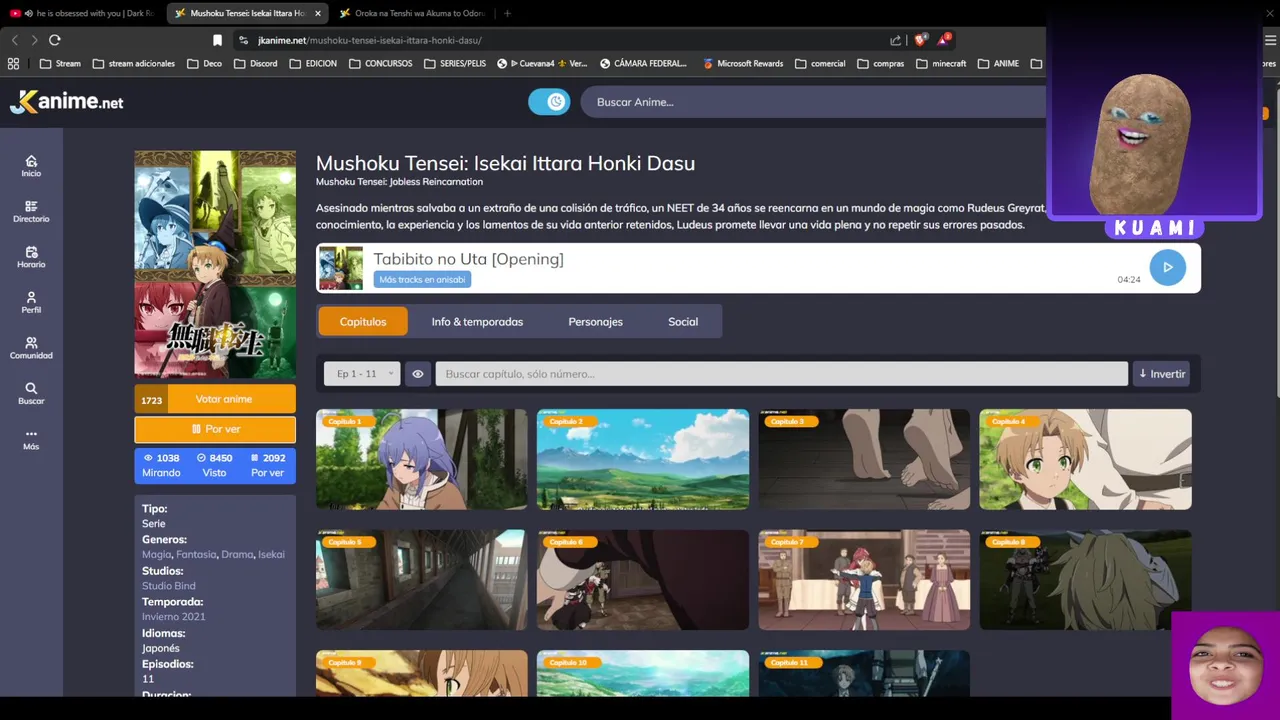Screen dimensions: 1280x720
Task: Click the 1038 Mirando stat
Action: pyautogui.click(x=161, y=465)
